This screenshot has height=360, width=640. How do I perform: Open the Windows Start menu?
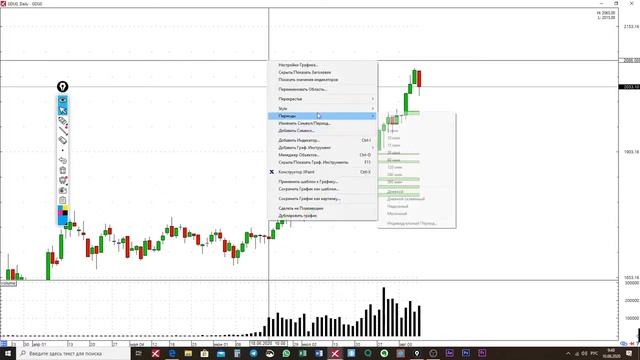8,353
